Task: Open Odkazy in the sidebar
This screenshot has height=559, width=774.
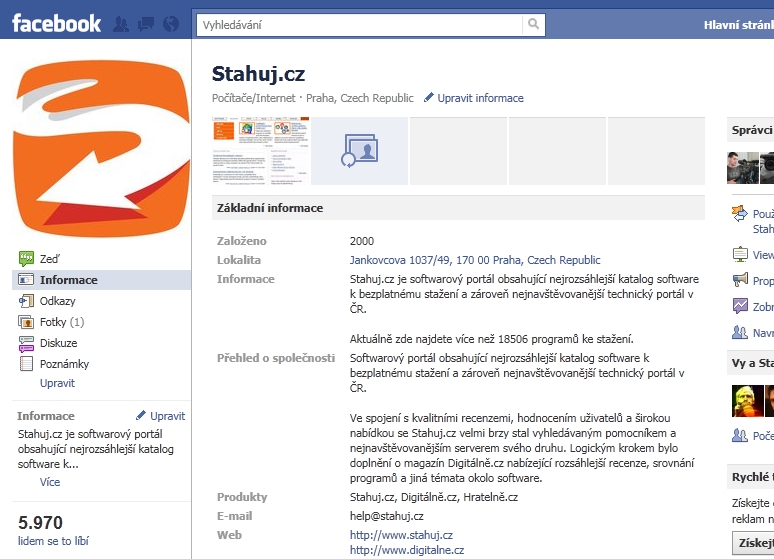Action: pos(58,301)
